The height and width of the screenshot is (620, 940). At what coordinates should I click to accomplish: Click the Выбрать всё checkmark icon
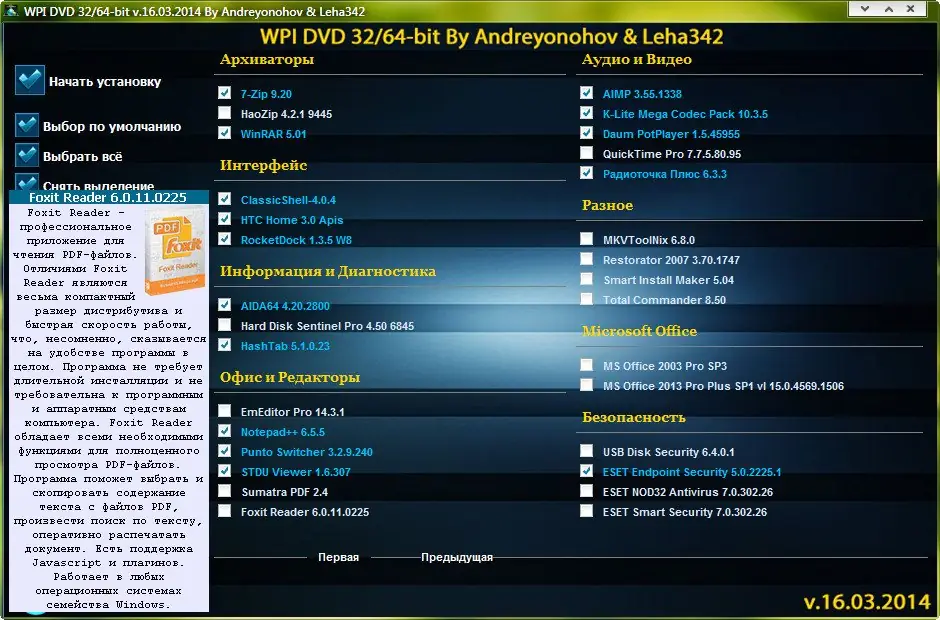(27, 155)
